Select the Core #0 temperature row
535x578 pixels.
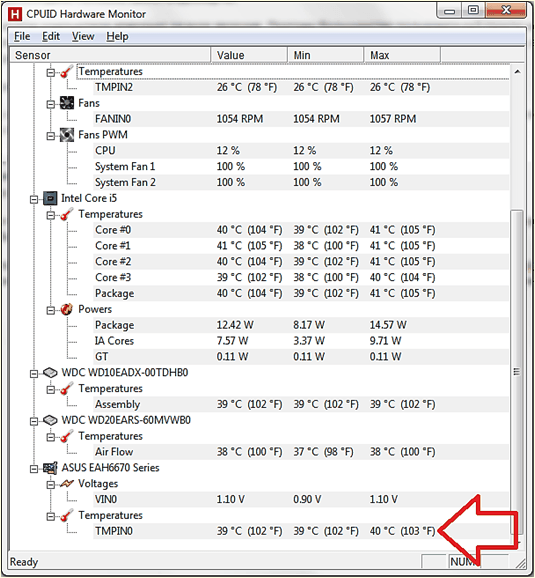point(301,230)
